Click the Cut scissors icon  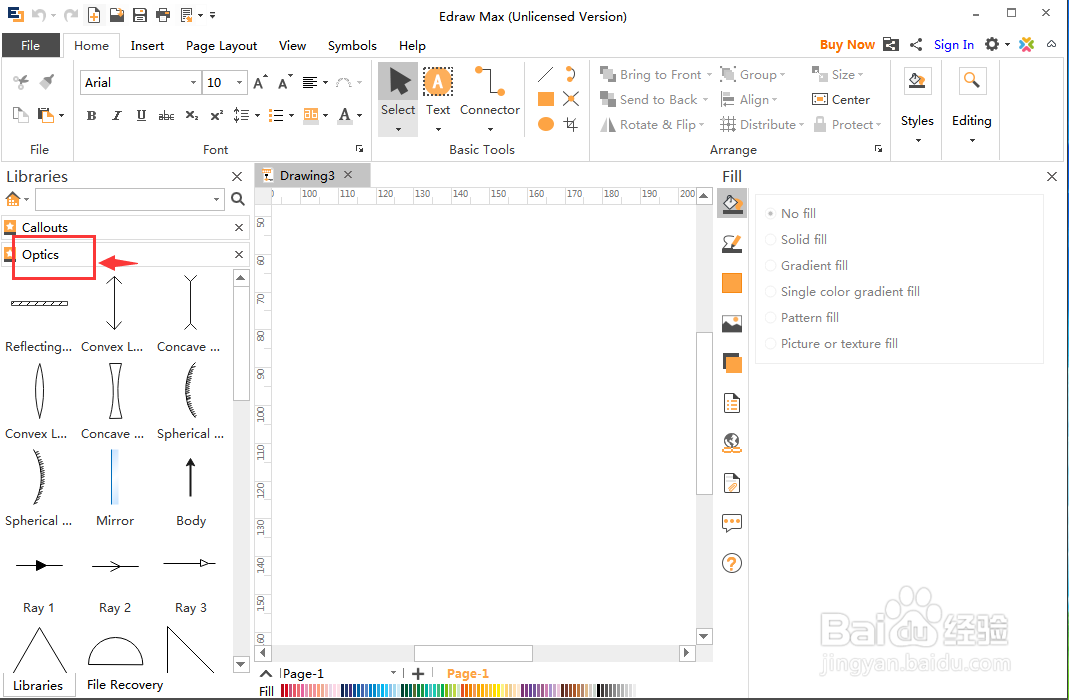[x=21, y=82]
